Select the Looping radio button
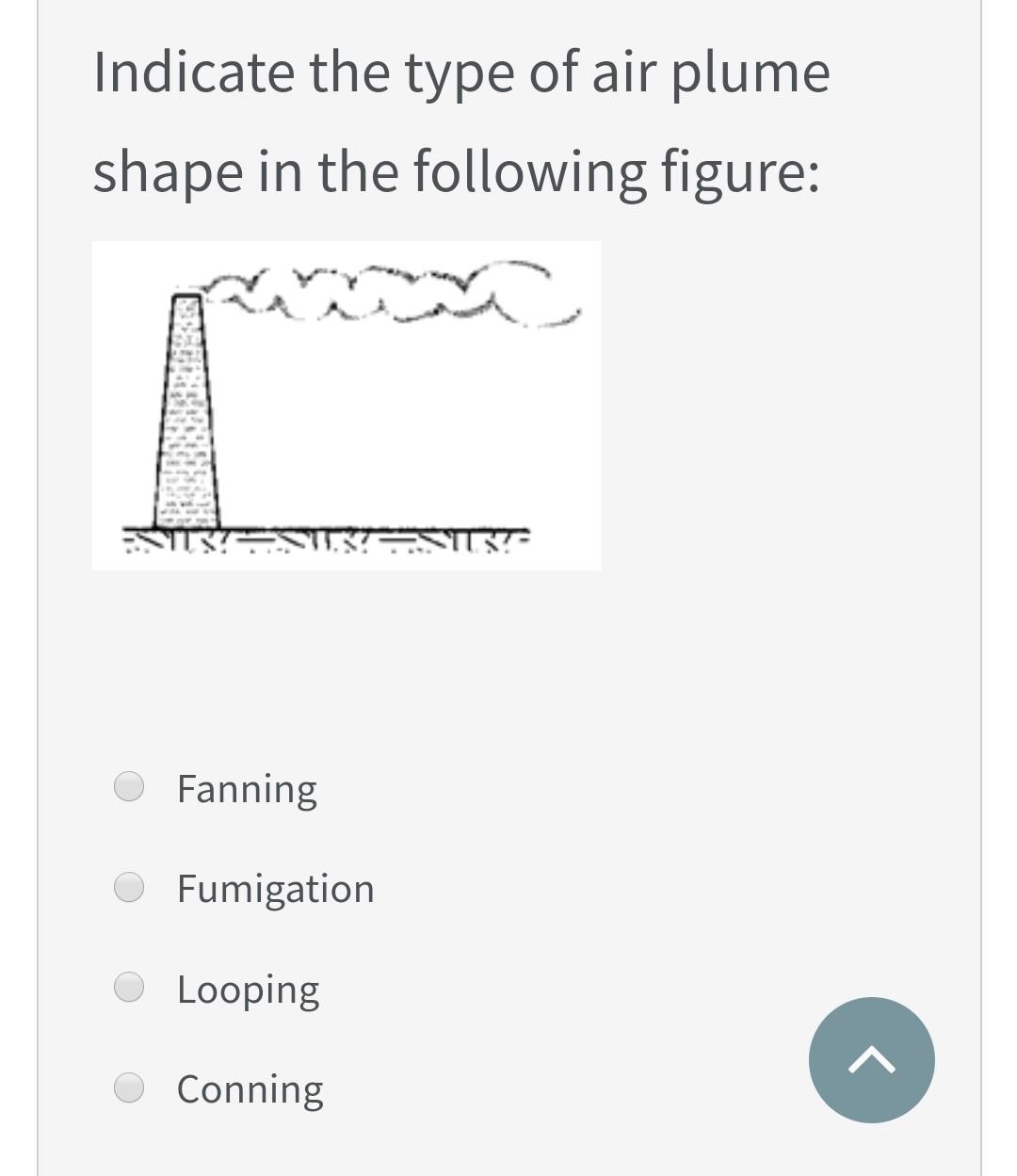 tap(129, 986)
